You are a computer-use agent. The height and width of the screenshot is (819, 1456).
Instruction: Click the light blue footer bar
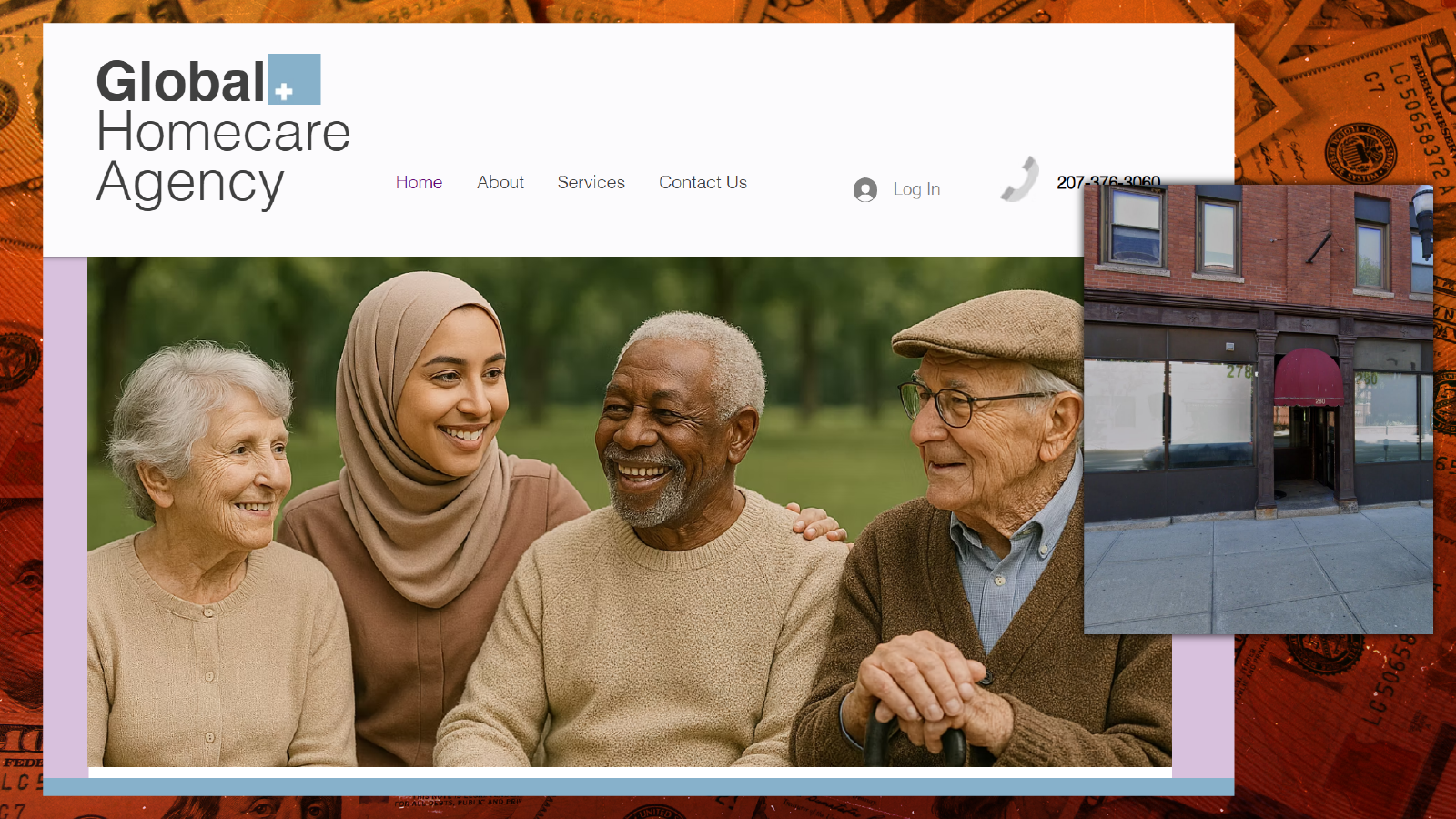[637, 786]
